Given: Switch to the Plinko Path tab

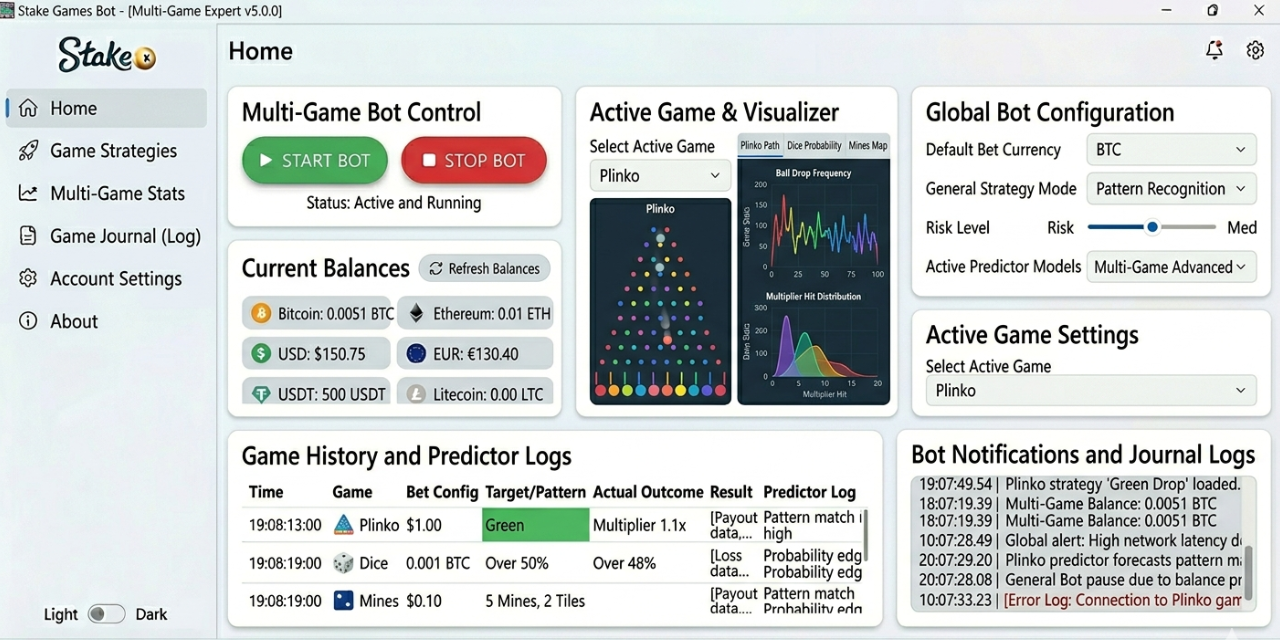Looking at the screenshot, I should coord(760,146).
